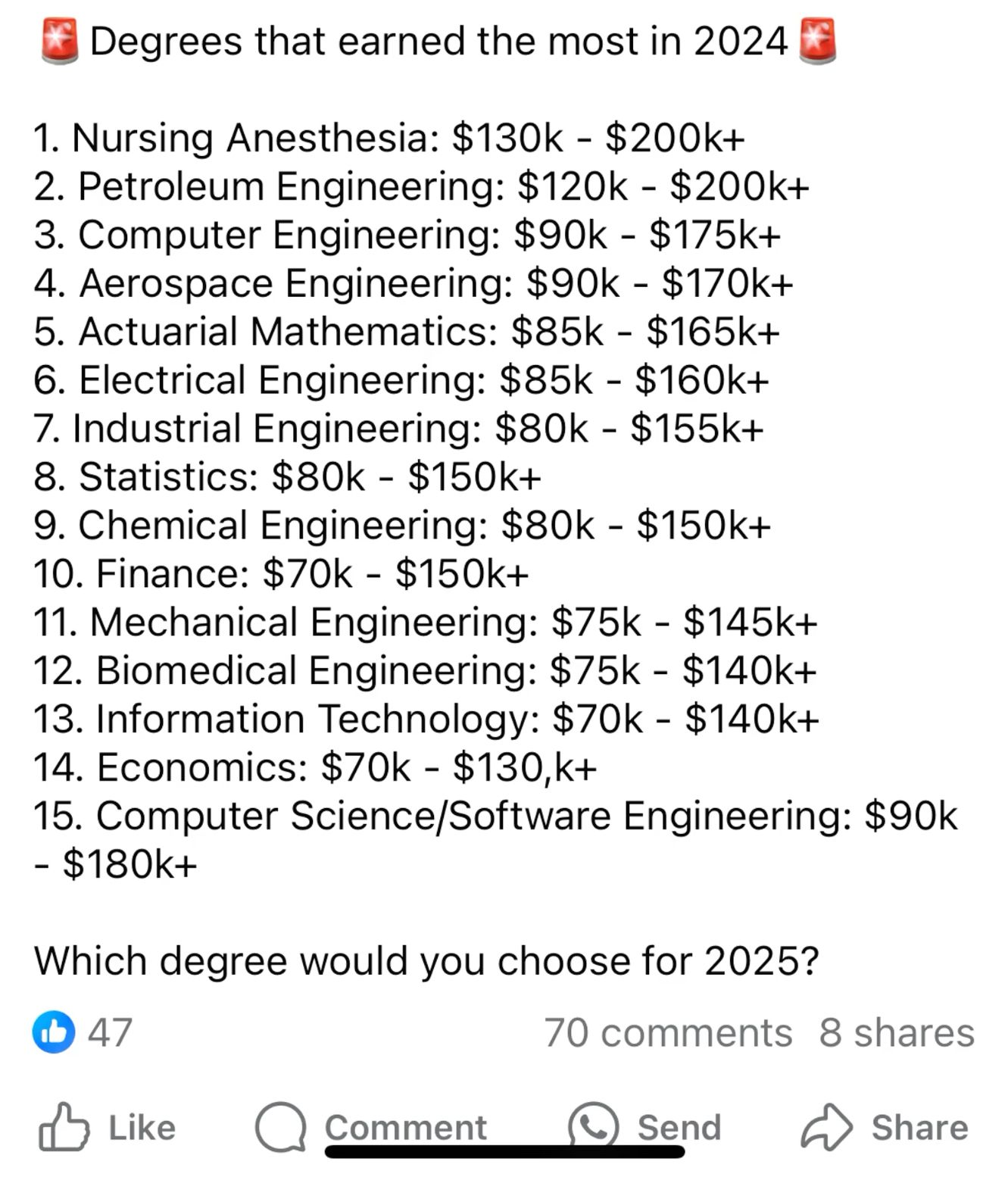Click the Comment button label

[405, 1128]
